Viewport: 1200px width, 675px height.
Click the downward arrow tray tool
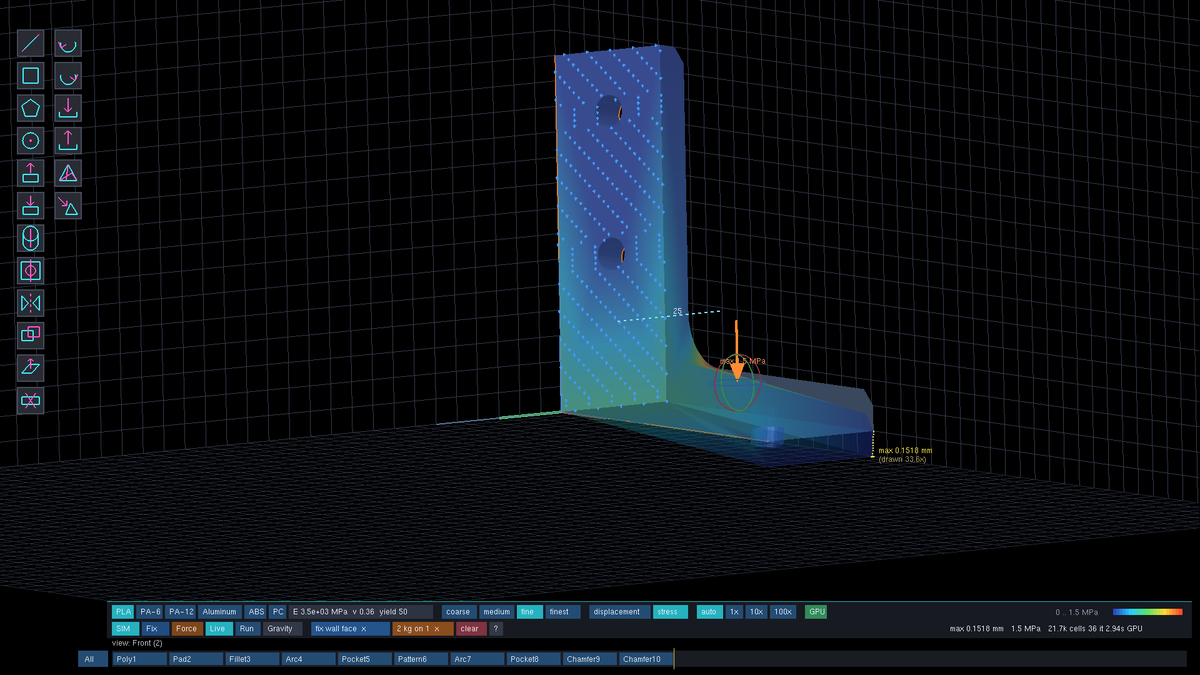click(x=68, y=108)
